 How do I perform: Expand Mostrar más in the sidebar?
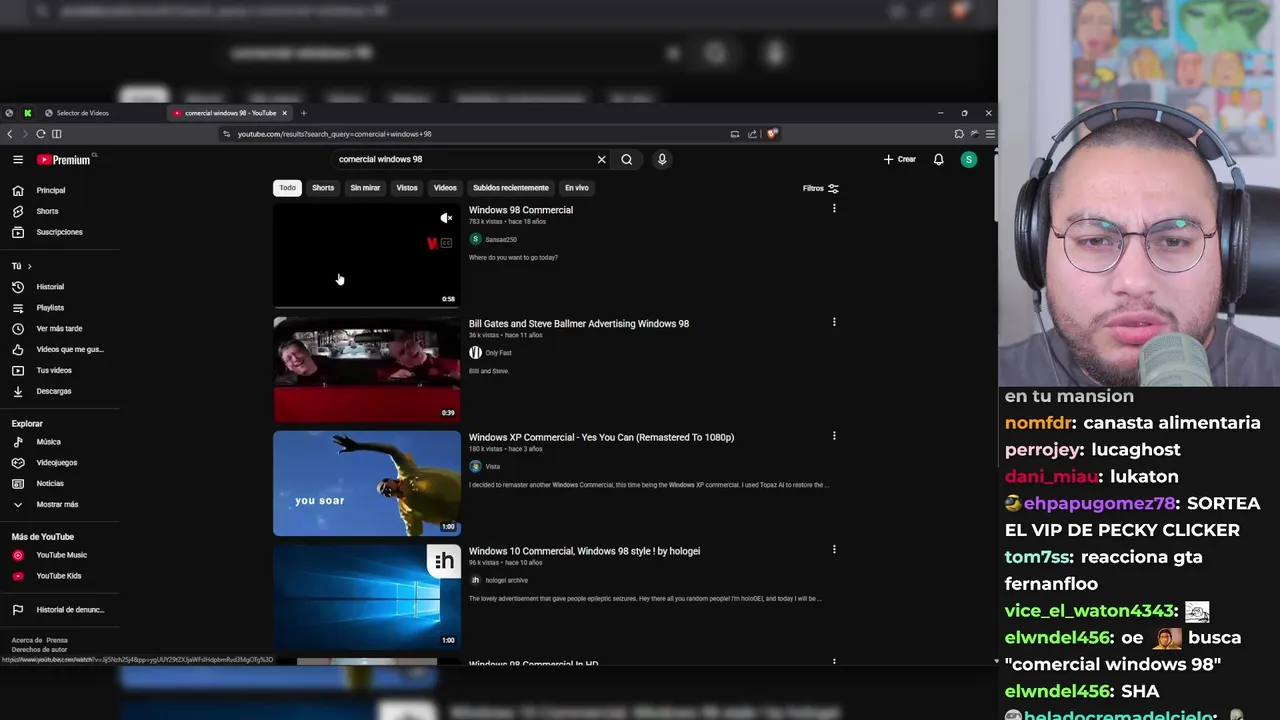[58, 505]
